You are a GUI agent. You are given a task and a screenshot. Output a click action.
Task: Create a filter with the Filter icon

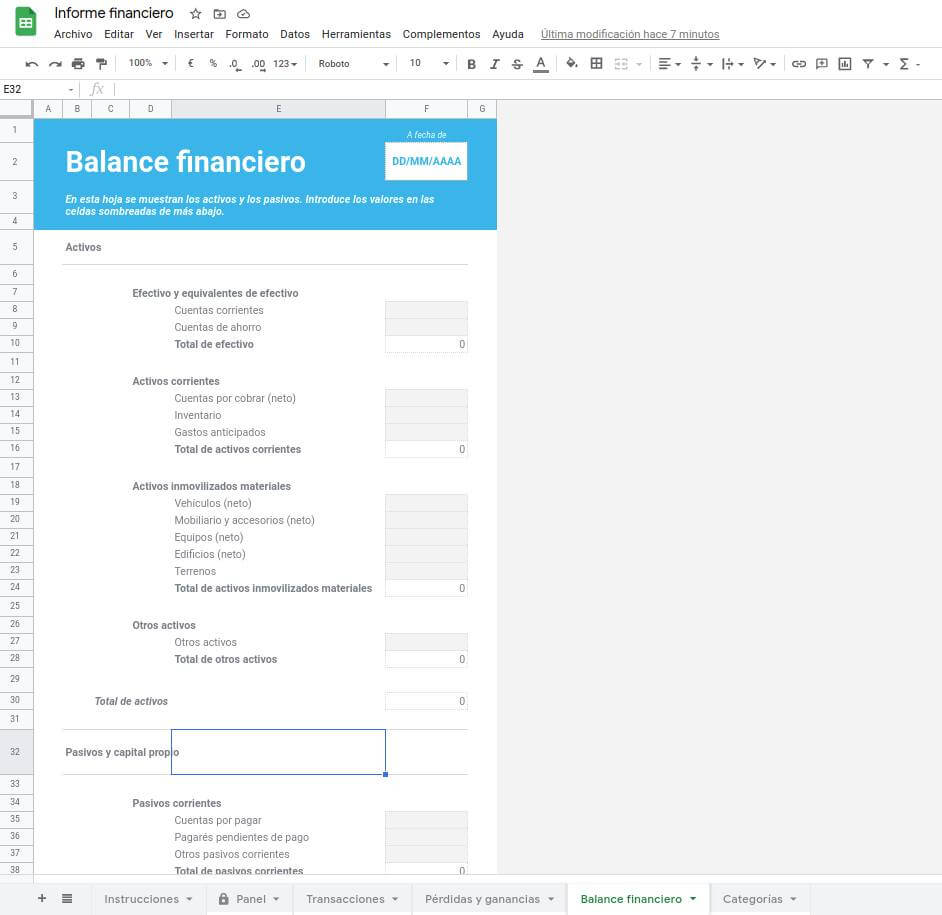tap(870, 63)
